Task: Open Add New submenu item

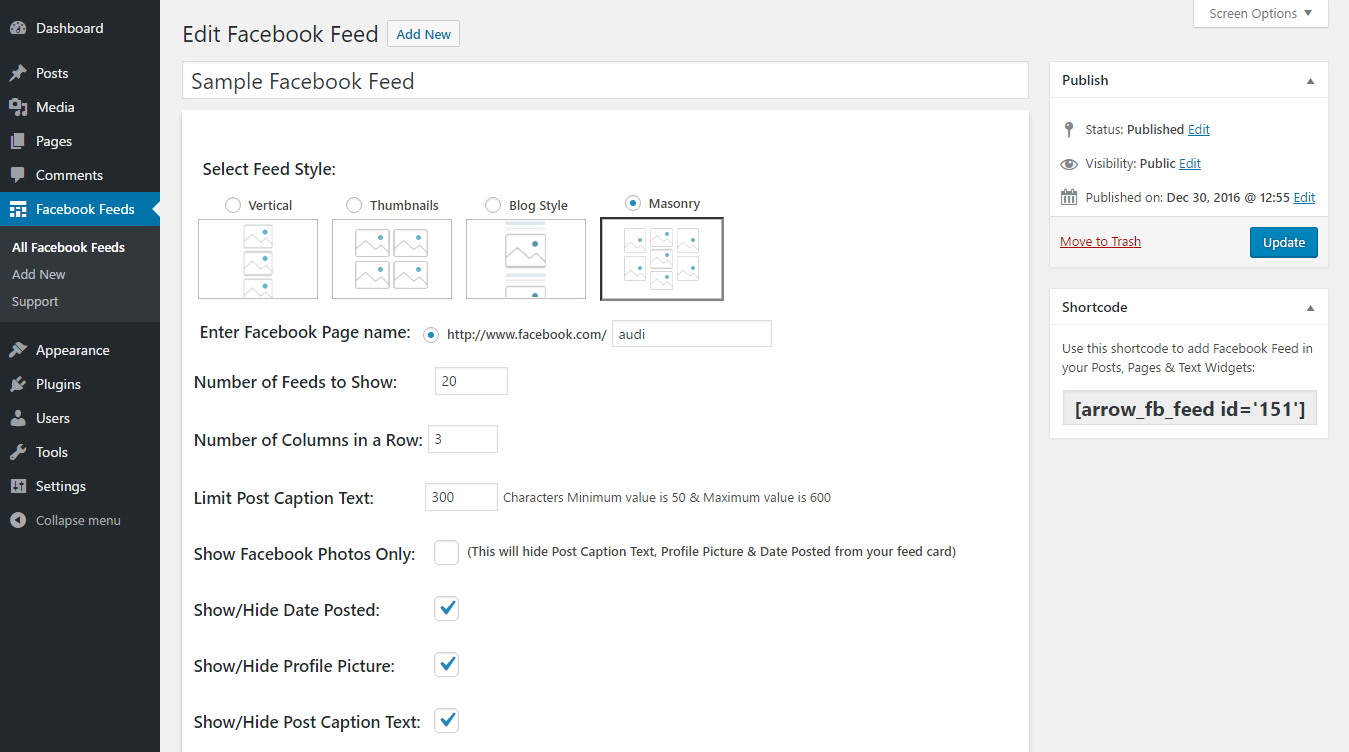Action: [x=39, y=274]
